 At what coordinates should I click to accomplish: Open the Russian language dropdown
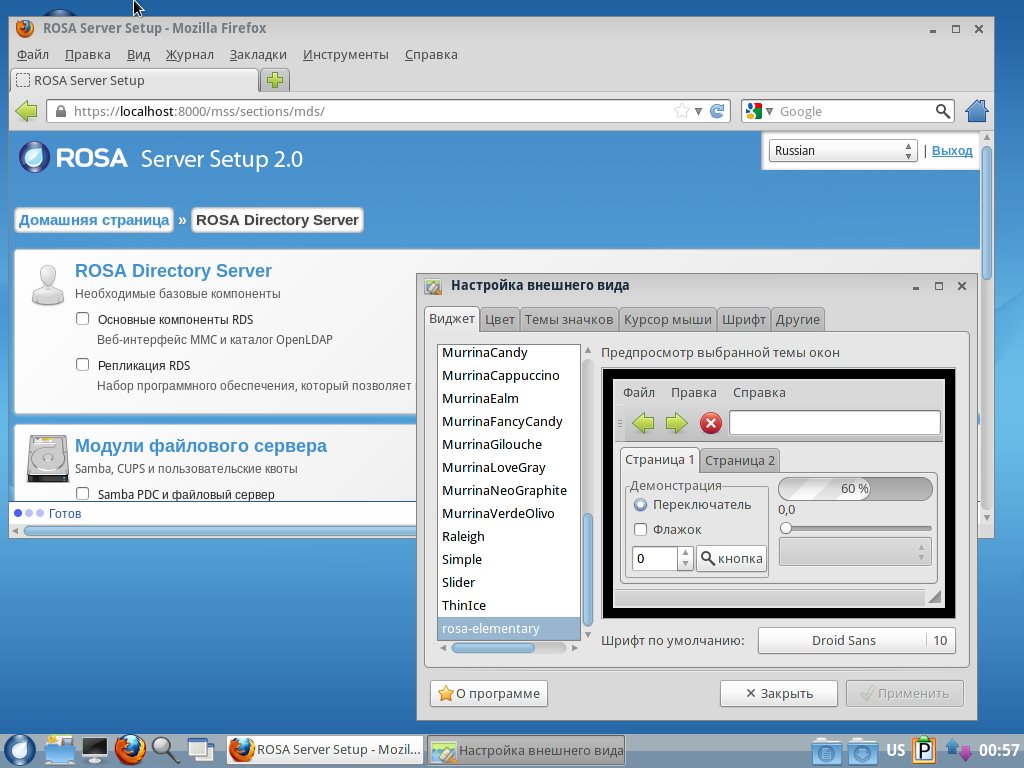click(842, 151)
